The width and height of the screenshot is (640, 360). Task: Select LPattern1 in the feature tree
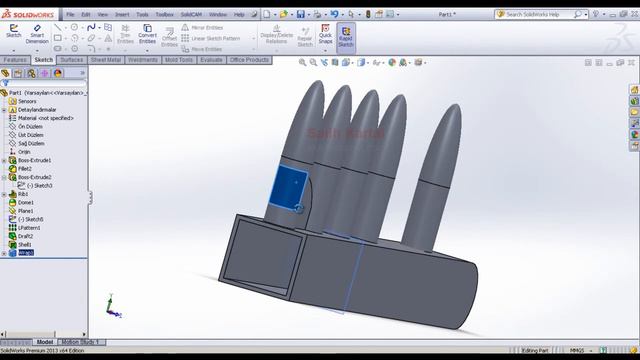click(29, 228)
